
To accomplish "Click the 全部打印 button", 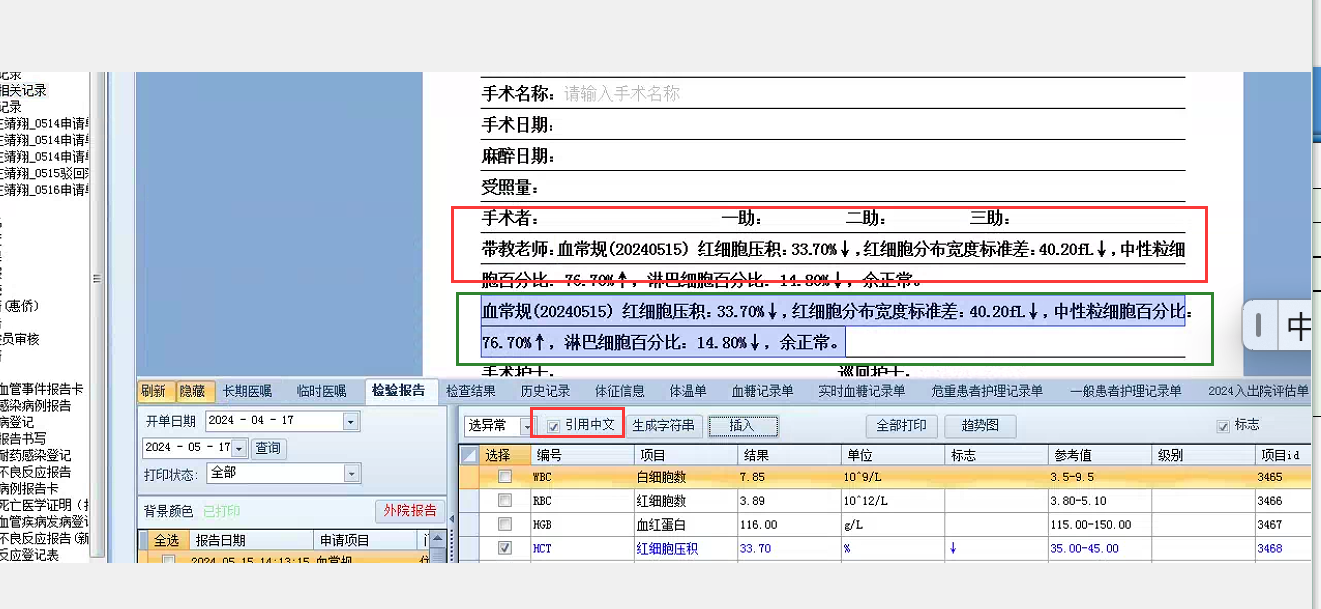I will coord(901,426).
